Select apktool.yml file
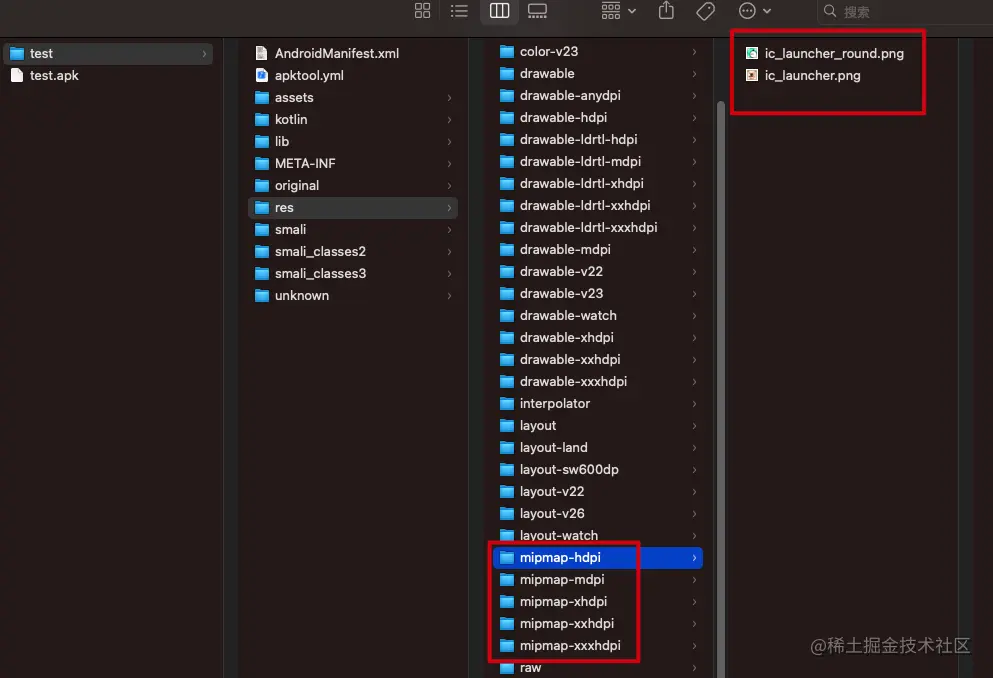The image size is (993, 678). pos(353,75)
